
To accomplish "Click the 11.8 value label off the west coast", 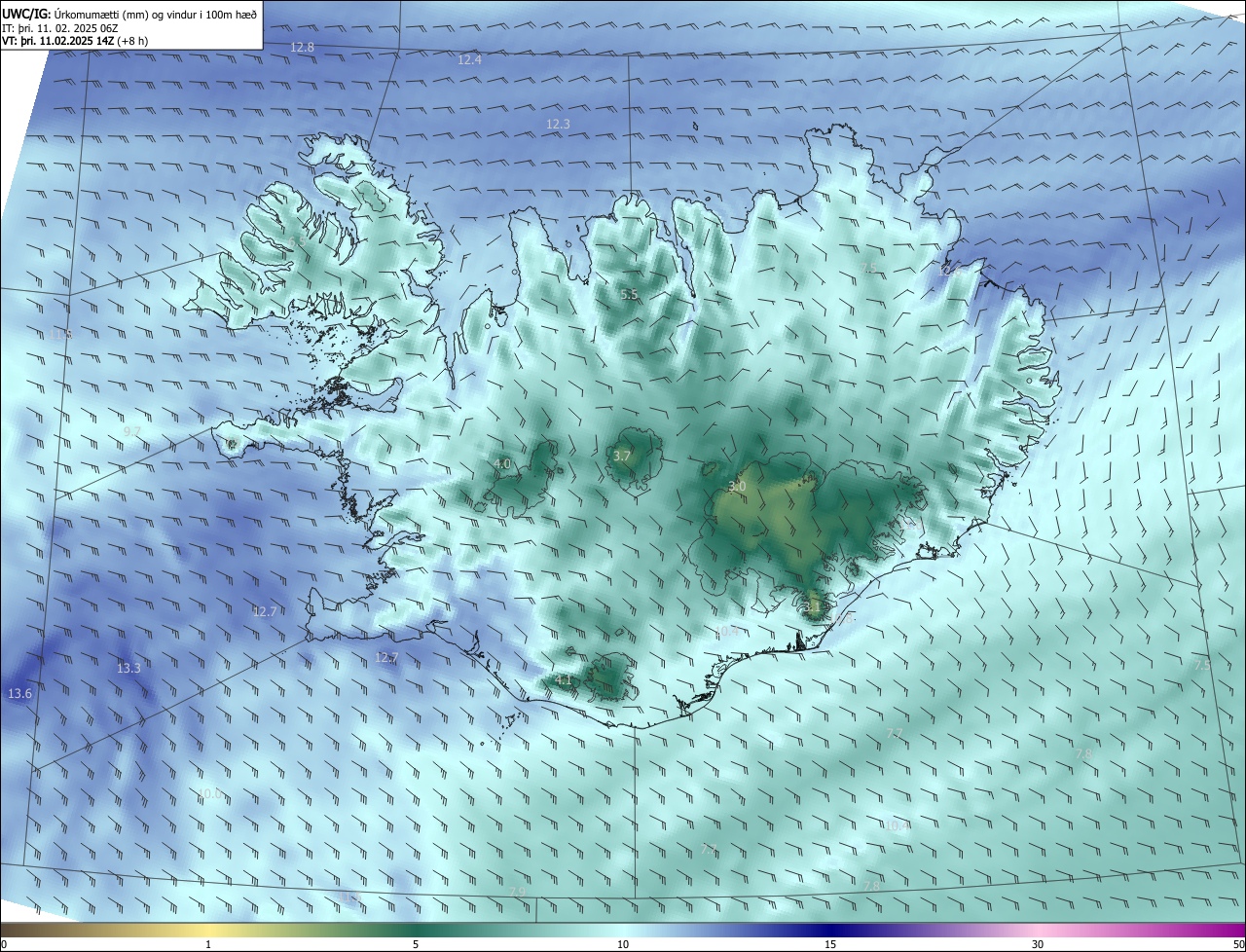I will point(62,334).
